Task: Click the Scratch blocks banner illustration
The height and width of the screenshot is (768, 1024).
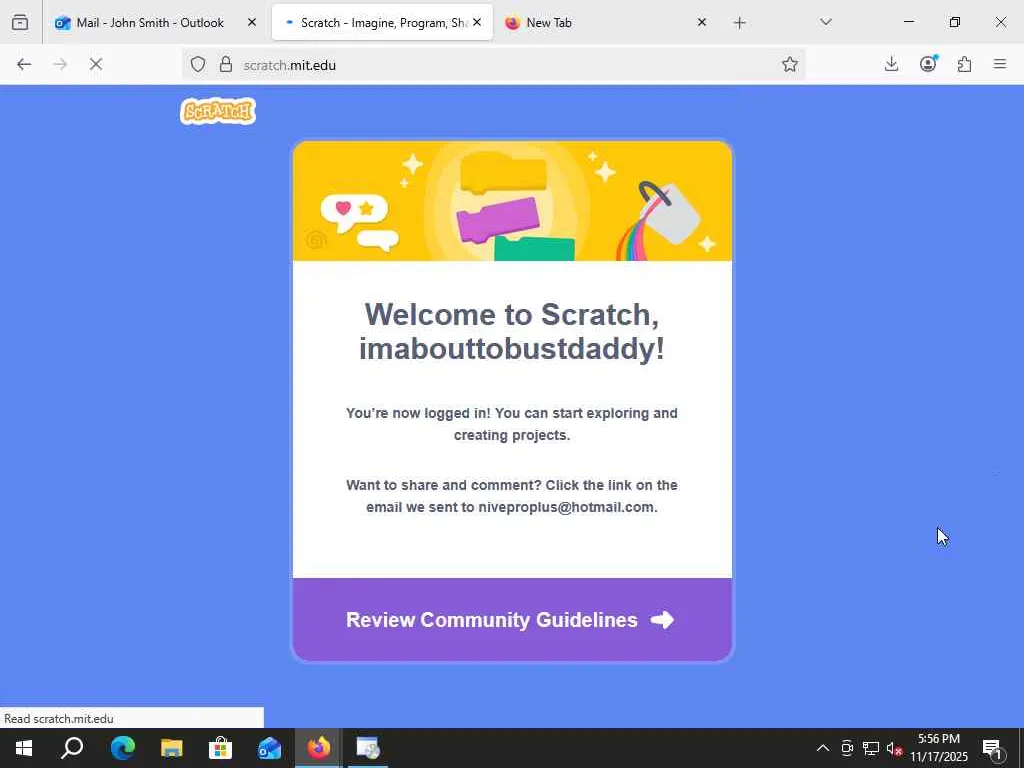Action: 512,201
